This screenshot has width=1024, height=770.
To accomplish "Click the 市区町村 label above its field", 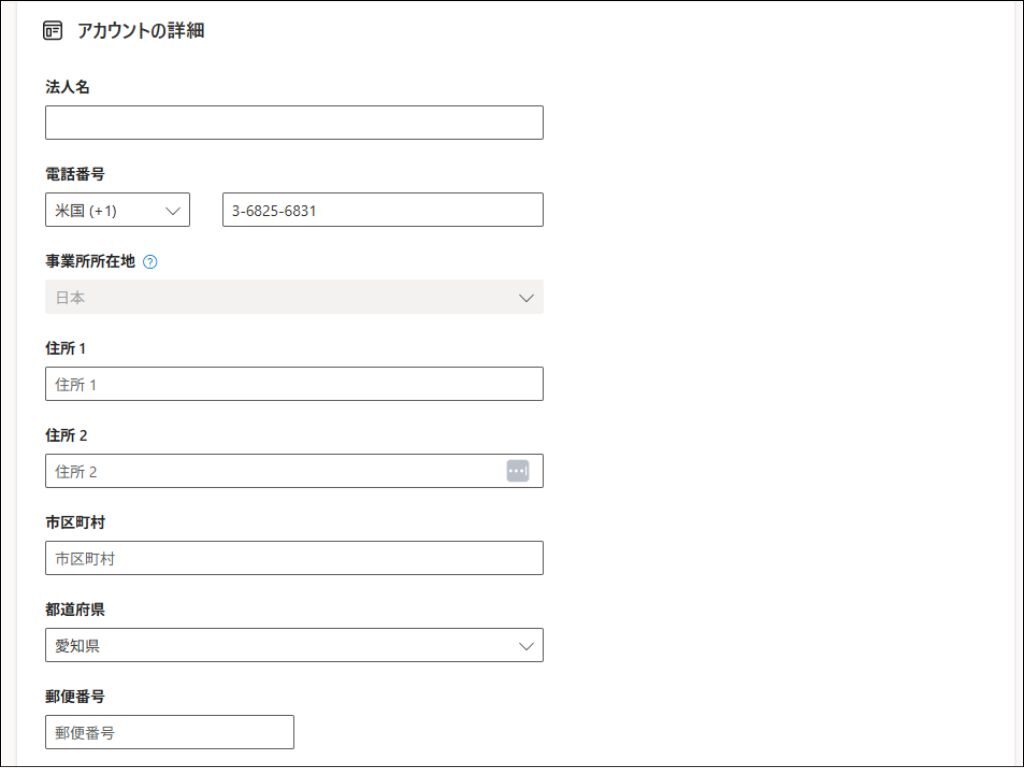I will pos(75,522).
